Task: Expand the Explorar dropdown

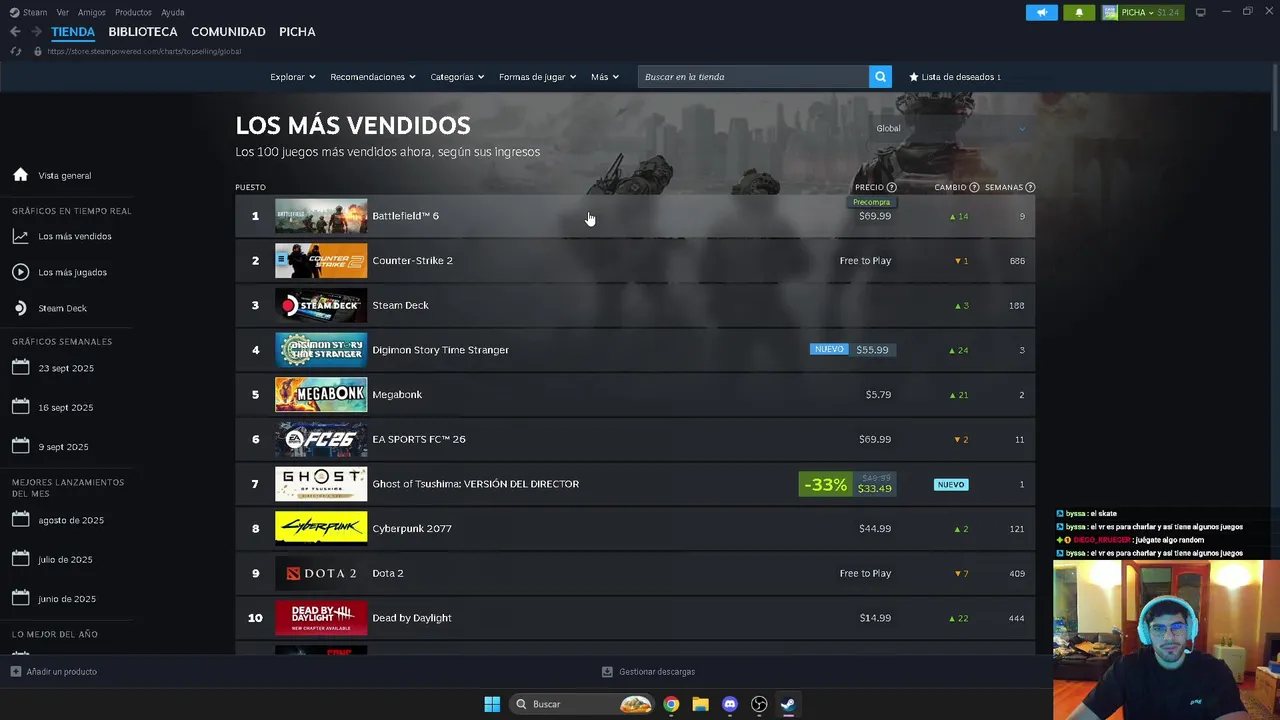Action: [x=293, y=77]
